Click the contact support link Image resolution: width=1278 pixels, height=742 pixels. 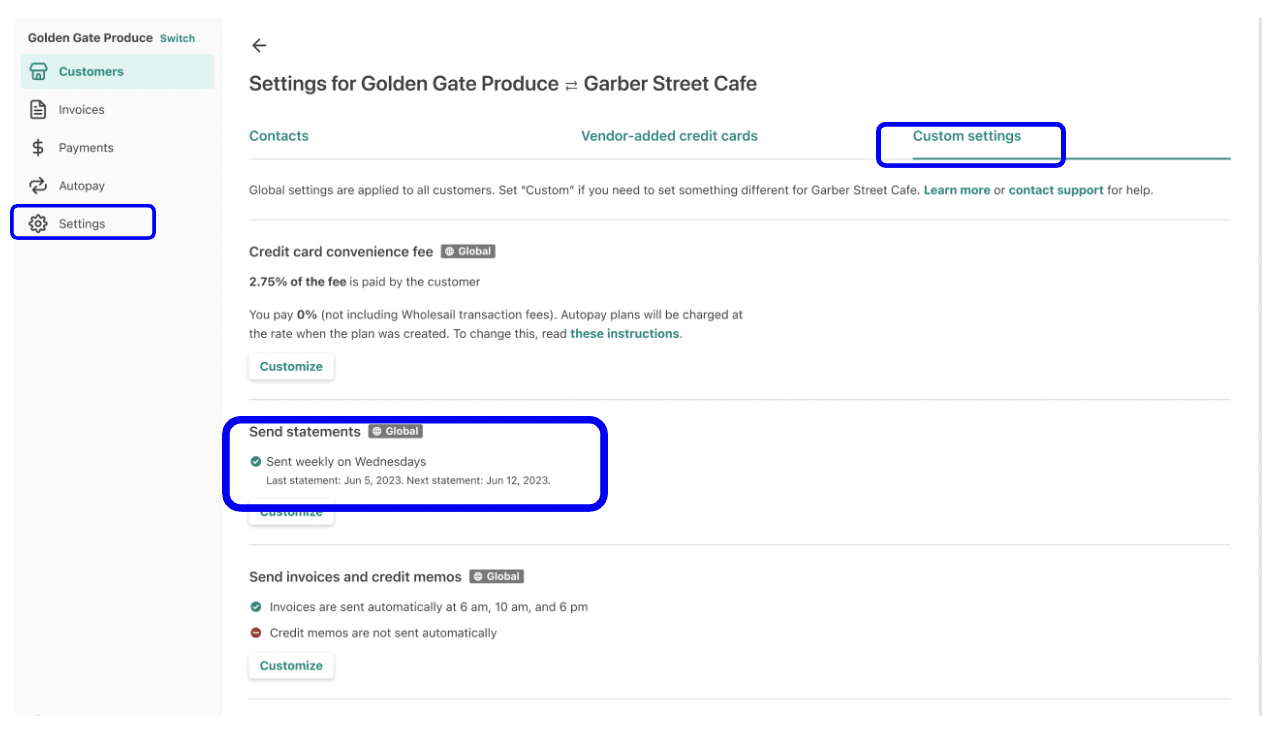(x=1056, y=190)
